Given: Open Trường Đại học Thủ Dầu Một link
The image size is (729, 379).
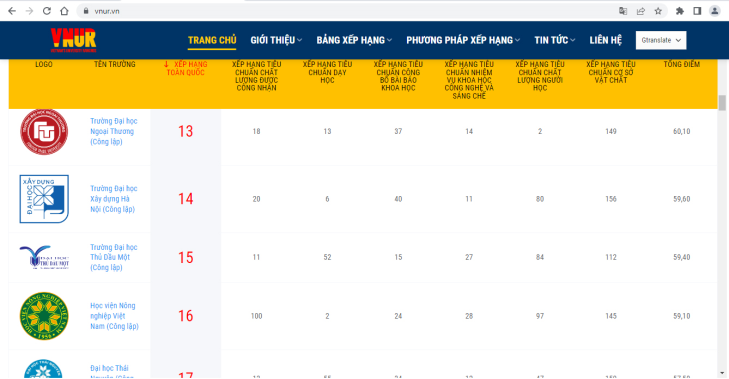Looking at the screenshot, I should coord(113,257).
